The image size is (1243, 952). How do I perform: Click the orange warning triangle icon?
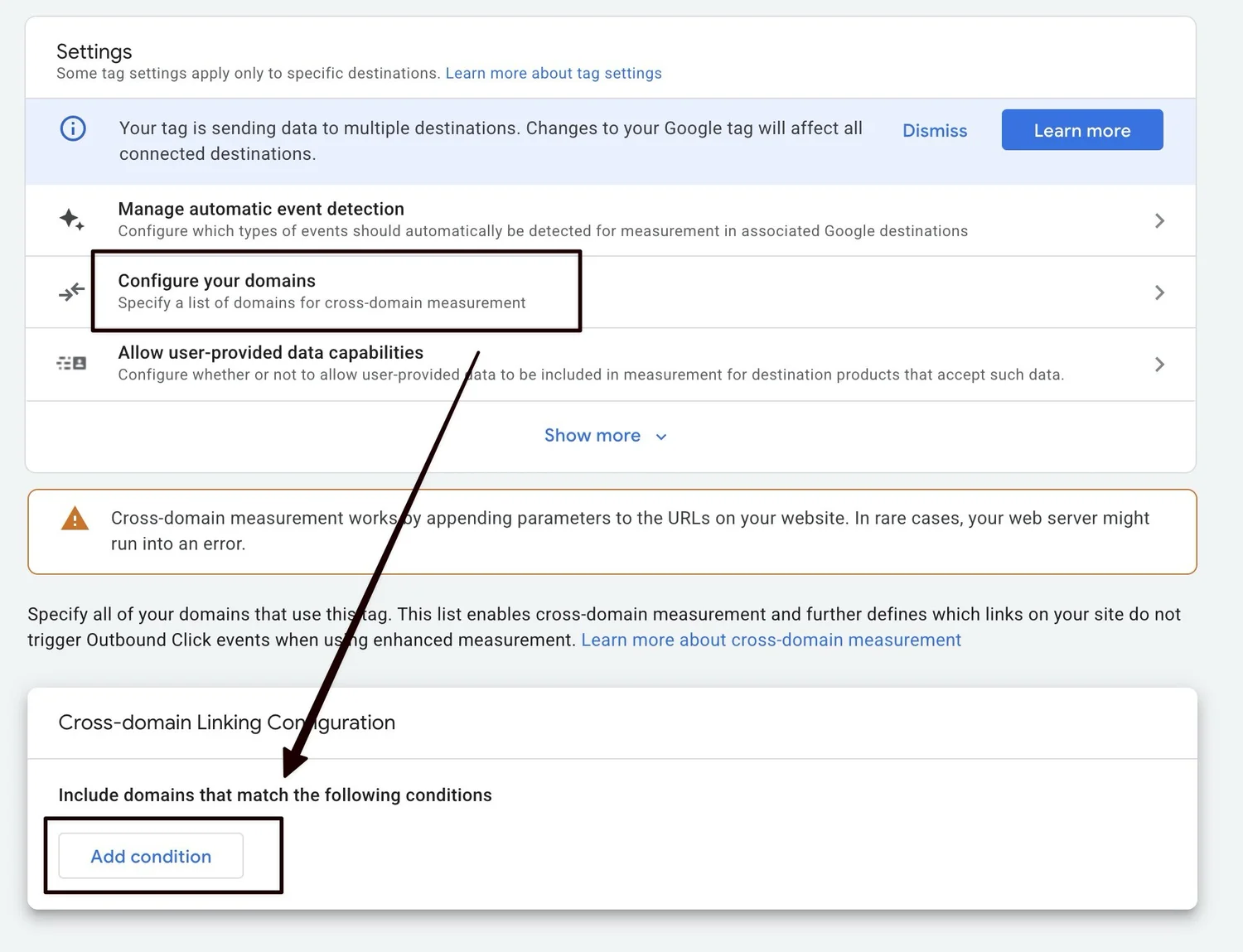[75, 519]
